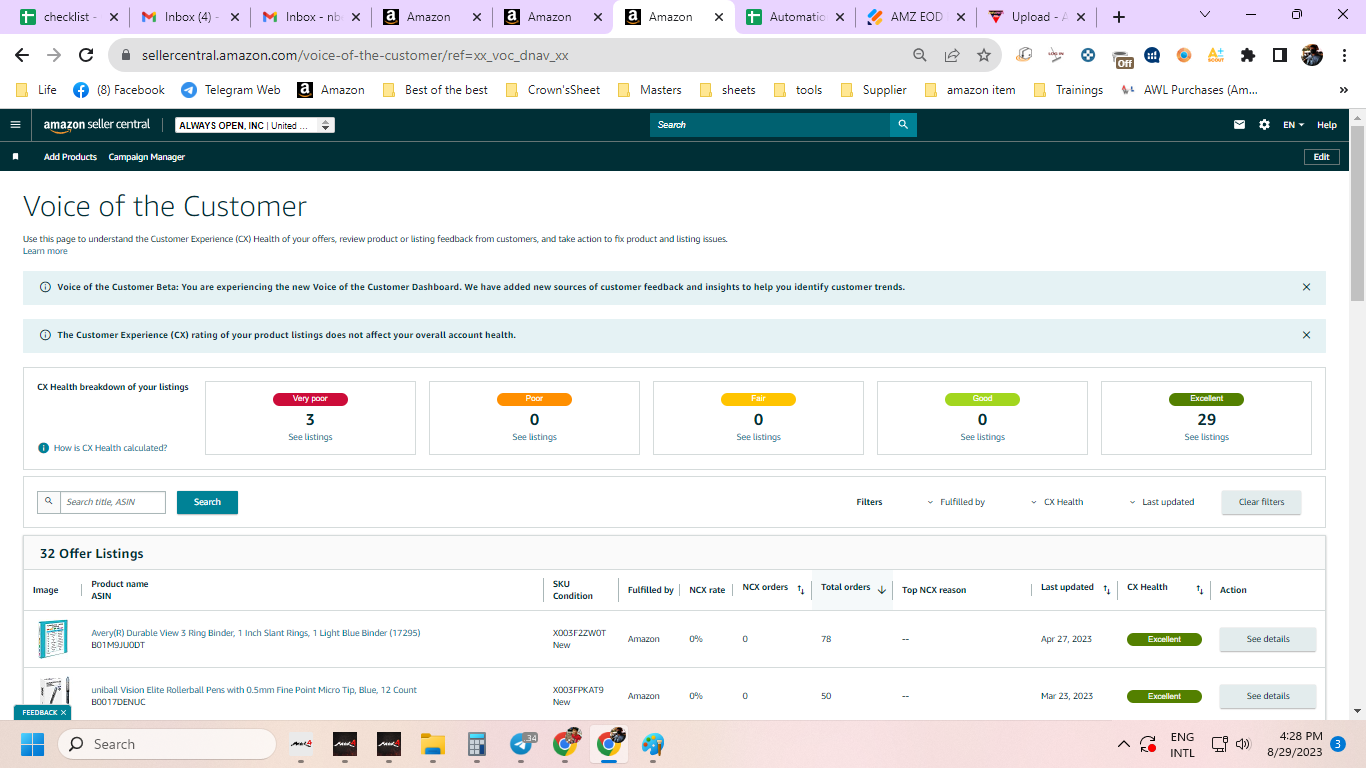The image size is (1366, 768).
Task: Click the teal Search button for listings
Action: tap(207, 502)
